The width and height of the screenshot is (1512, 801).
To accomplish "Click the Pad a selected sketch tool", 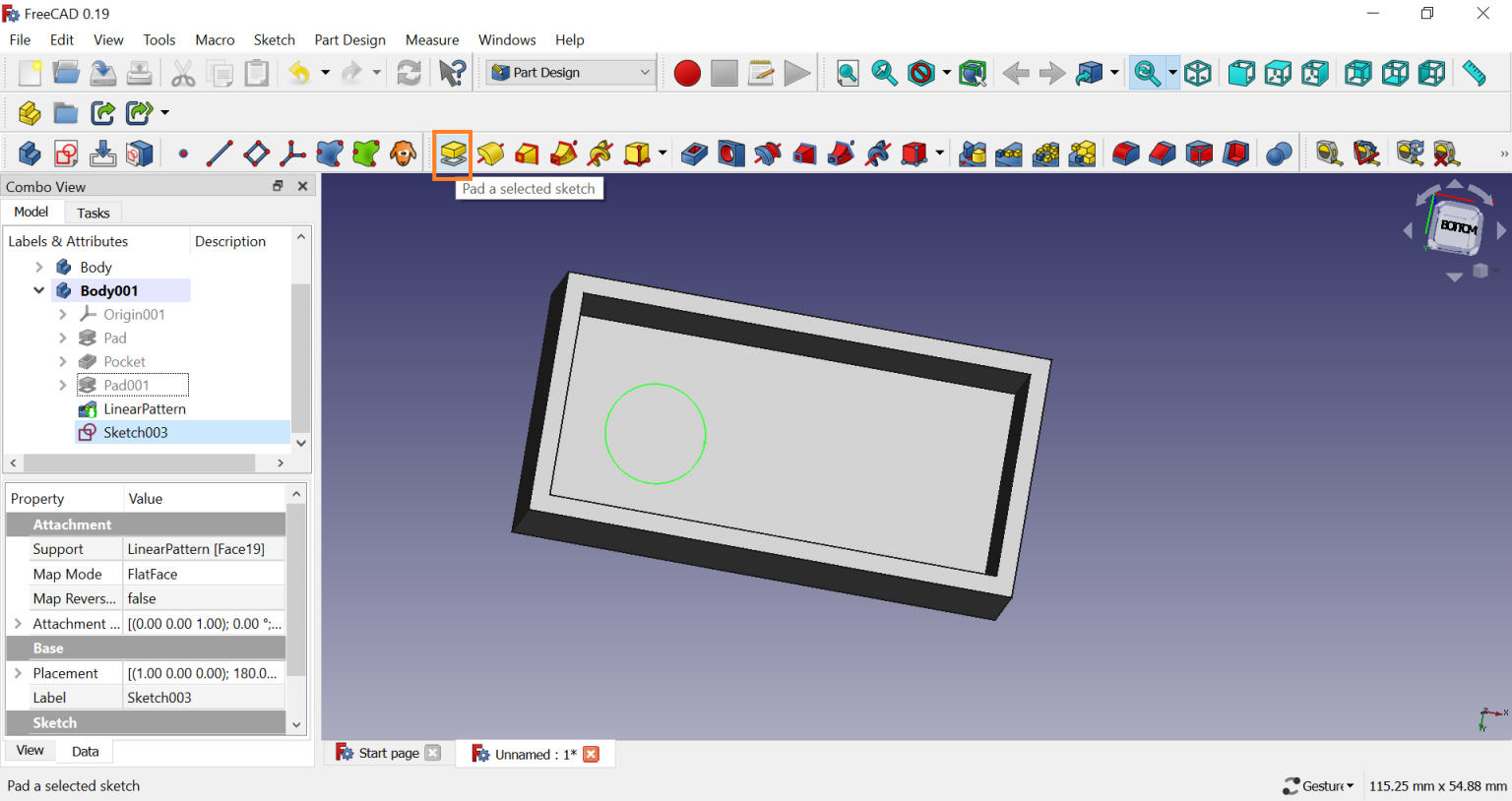I will 453,154.
